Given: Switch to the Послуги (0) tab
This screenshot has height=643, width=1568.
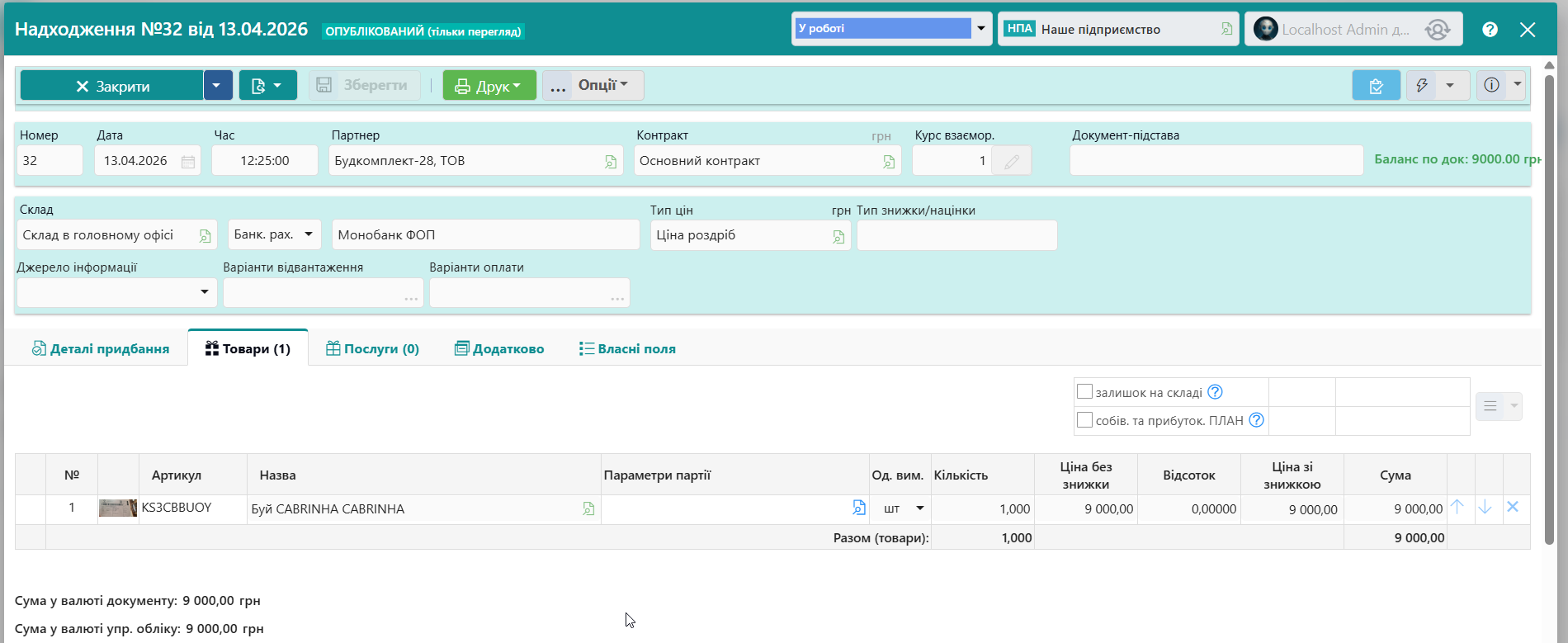Looking at the screenshot, I should tap(372, 349).
